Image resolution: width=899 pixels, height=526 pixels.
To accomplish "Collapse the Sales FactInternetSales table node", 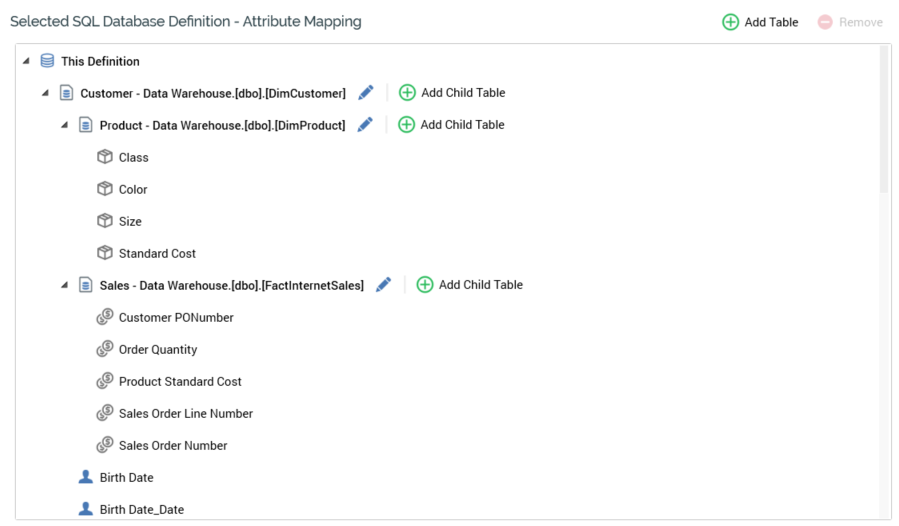I will click(x=65, y=285).
